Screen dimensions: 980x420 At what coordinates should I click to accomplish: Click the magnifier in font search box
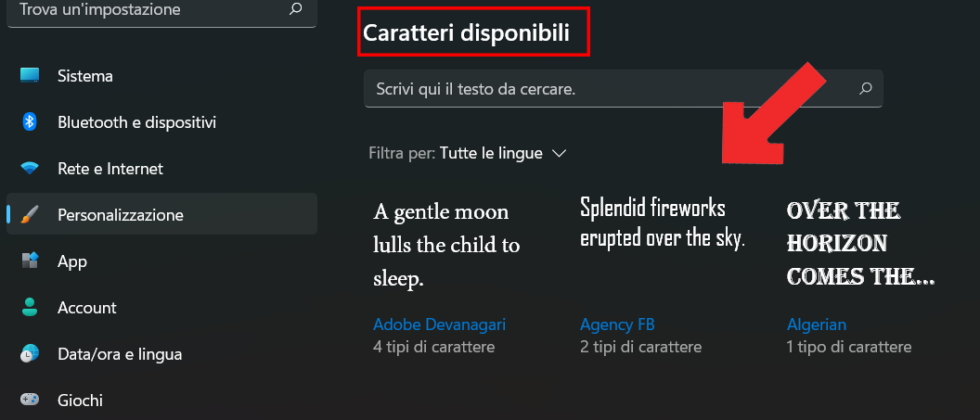[x=866, y=89]
